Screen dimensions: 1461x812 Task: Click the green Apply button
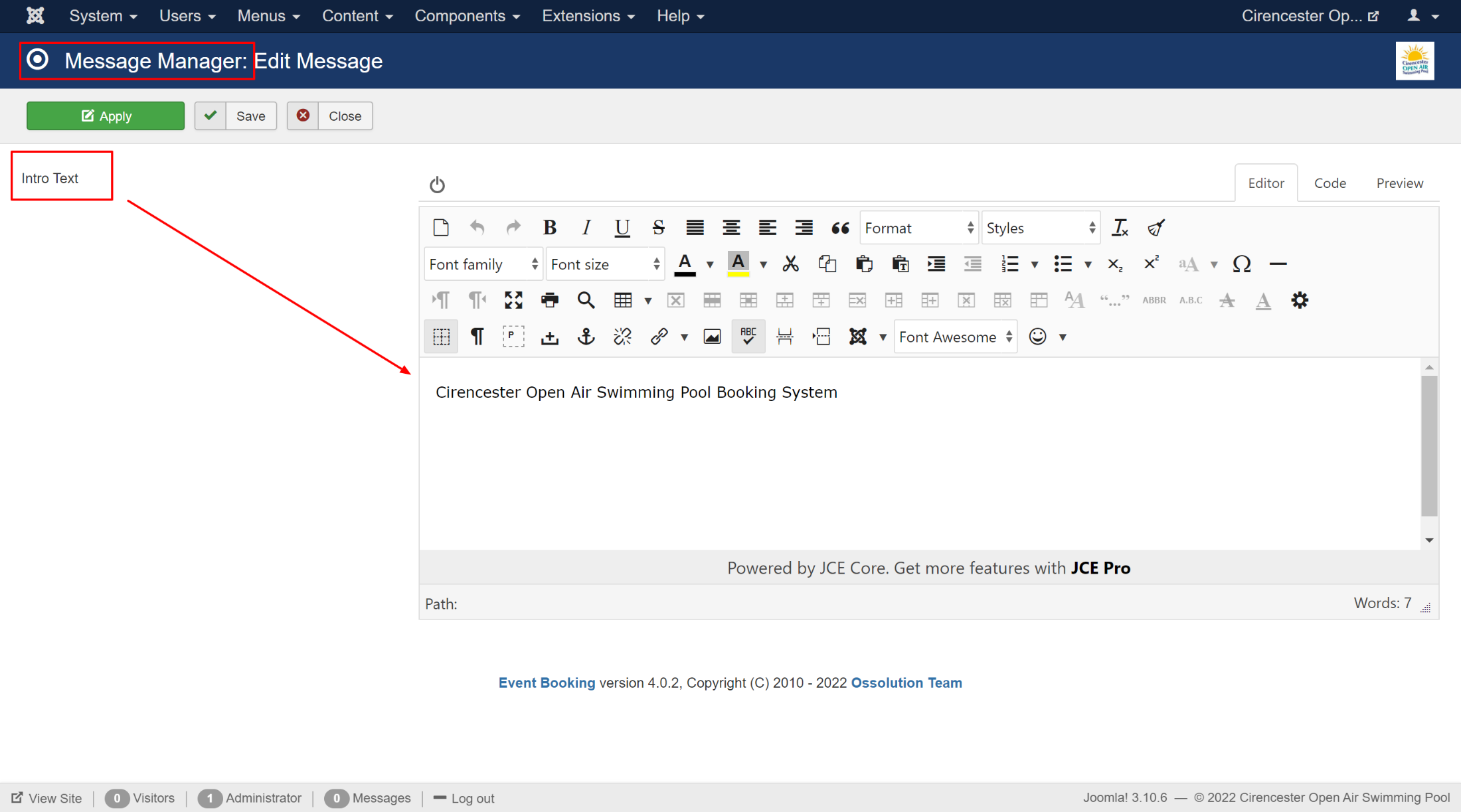[x=106, y=116]
